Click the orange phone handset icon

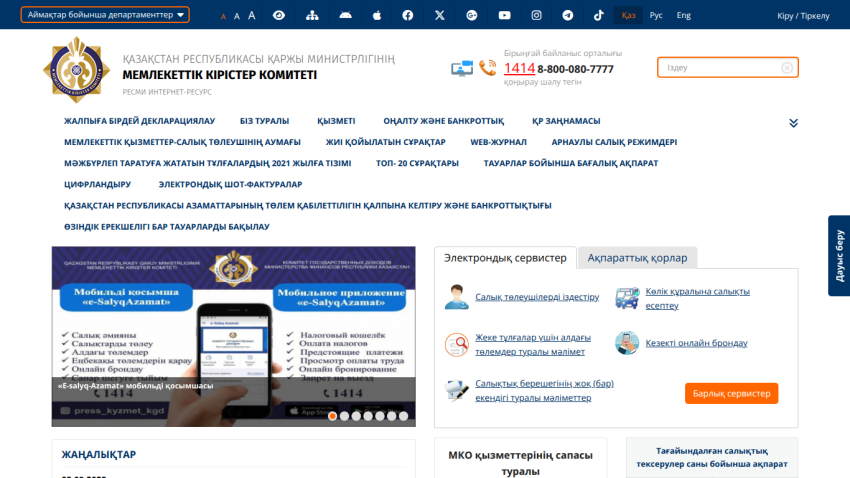coord(487,68)
